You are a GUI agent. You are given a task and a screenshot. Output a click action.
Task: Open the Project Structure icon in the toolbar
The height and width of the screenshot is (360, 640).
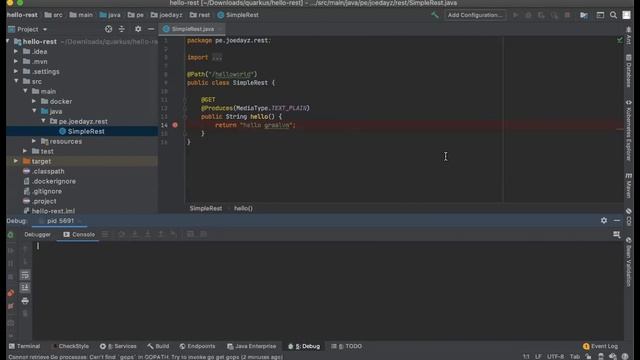click(584, 15)
